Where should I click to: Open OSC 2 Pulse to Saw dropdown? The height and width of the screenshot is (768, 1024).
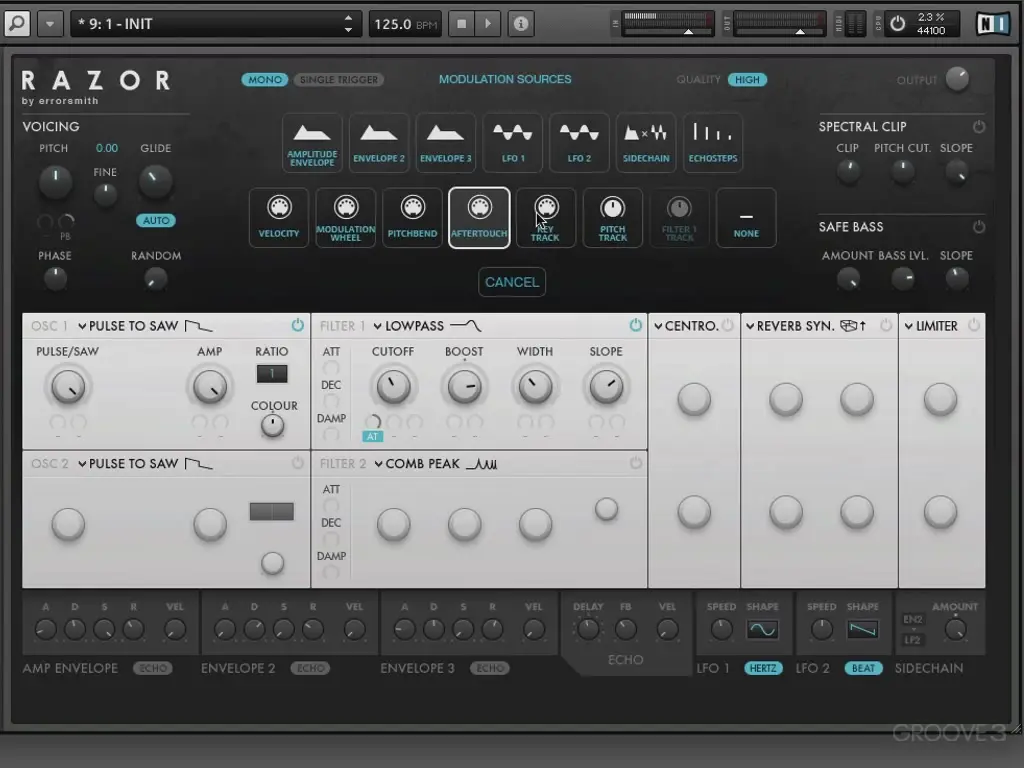[x=145, y=464]
